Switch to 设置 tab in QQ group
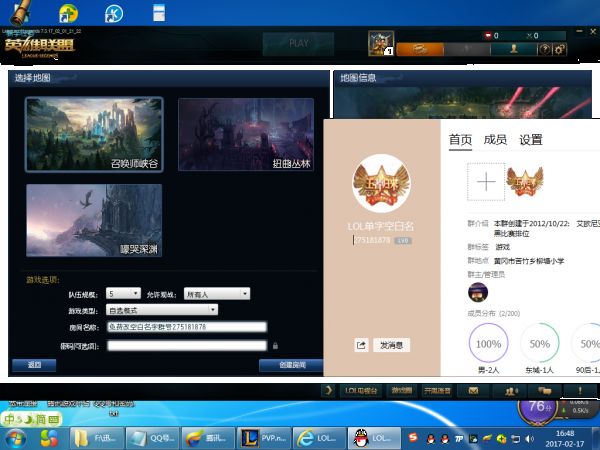 point(531,140)
